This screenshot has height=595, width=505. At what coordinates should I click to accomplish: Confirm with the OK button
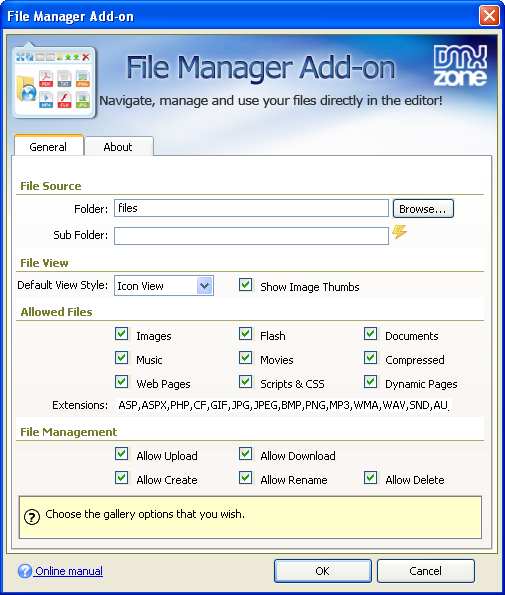coord(323,571)
